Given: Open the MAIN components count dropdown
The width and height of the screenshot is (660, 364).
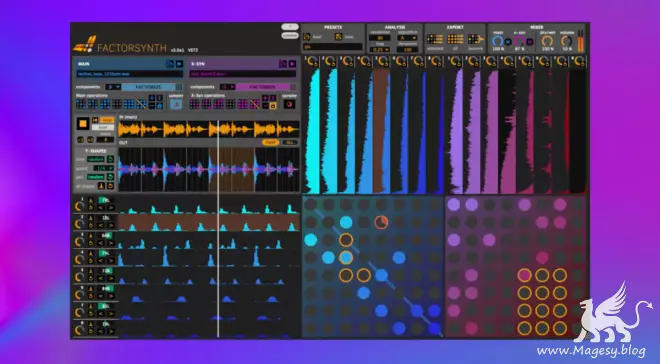Looking at the screenshot, I should pos(113,87).
